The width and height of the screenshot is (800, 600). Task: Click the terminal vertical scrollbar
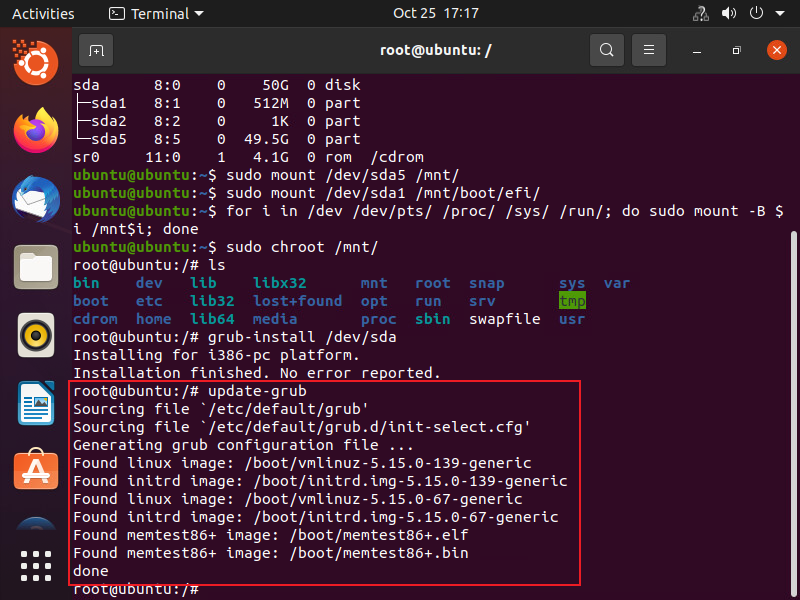[794, 400]
